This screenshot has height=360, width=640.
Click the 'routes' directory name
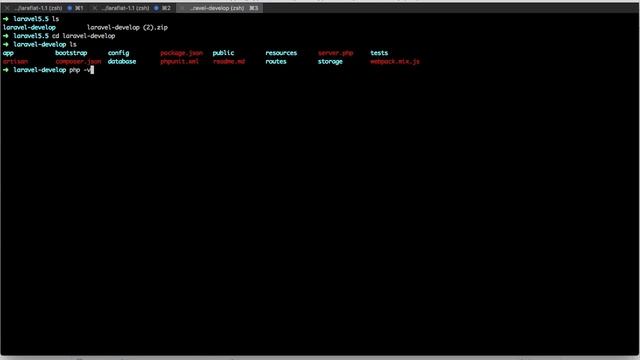click(276, 62)
